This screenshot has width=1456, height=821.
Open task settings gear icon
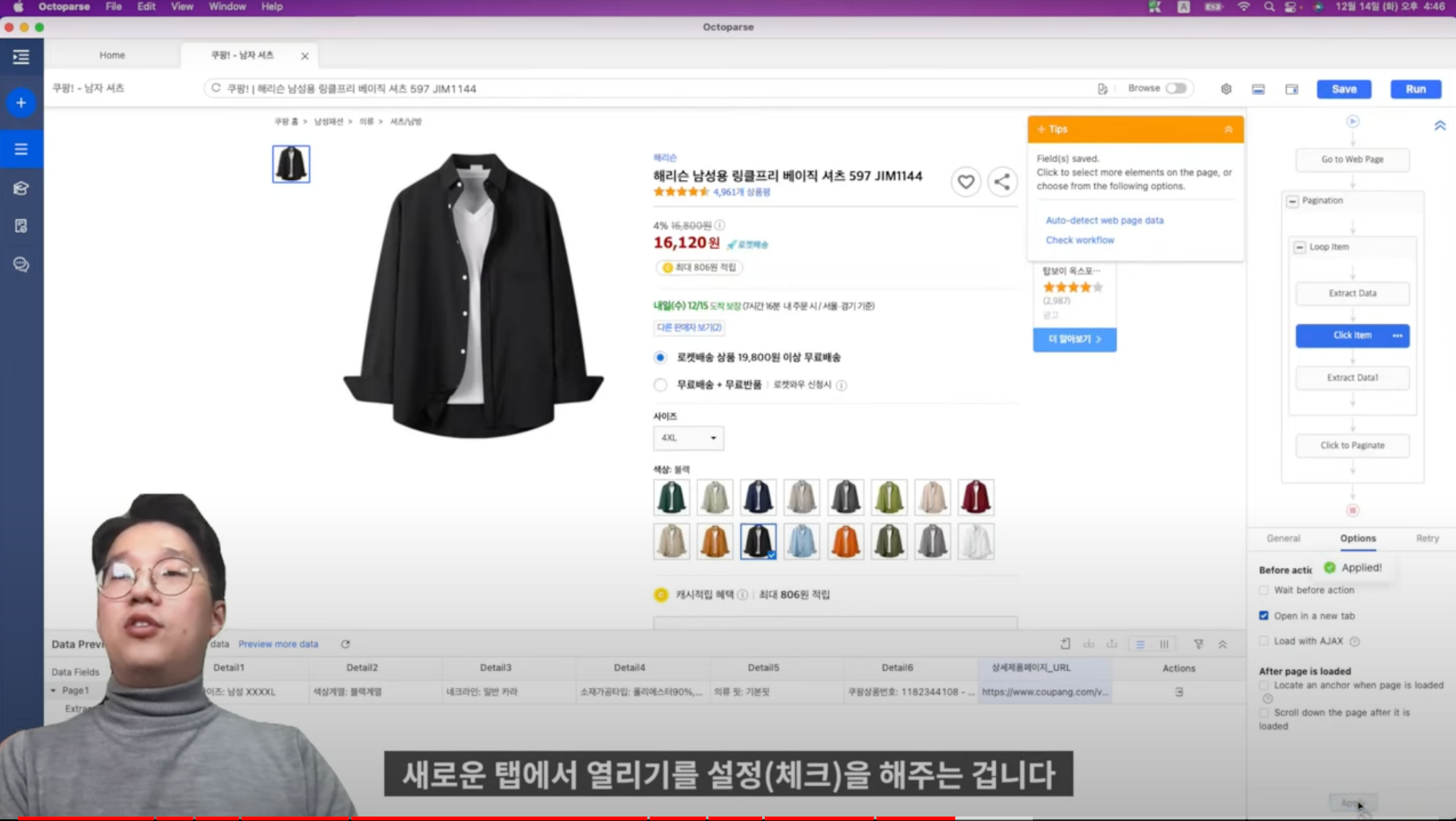pyautogui.click(x=1226, y=89)
